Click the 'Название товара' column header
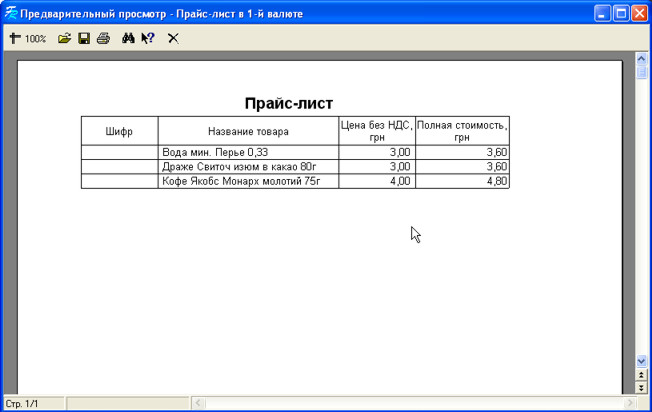The width and height of the screenshot is (652, 412). (x=248, y=131)
